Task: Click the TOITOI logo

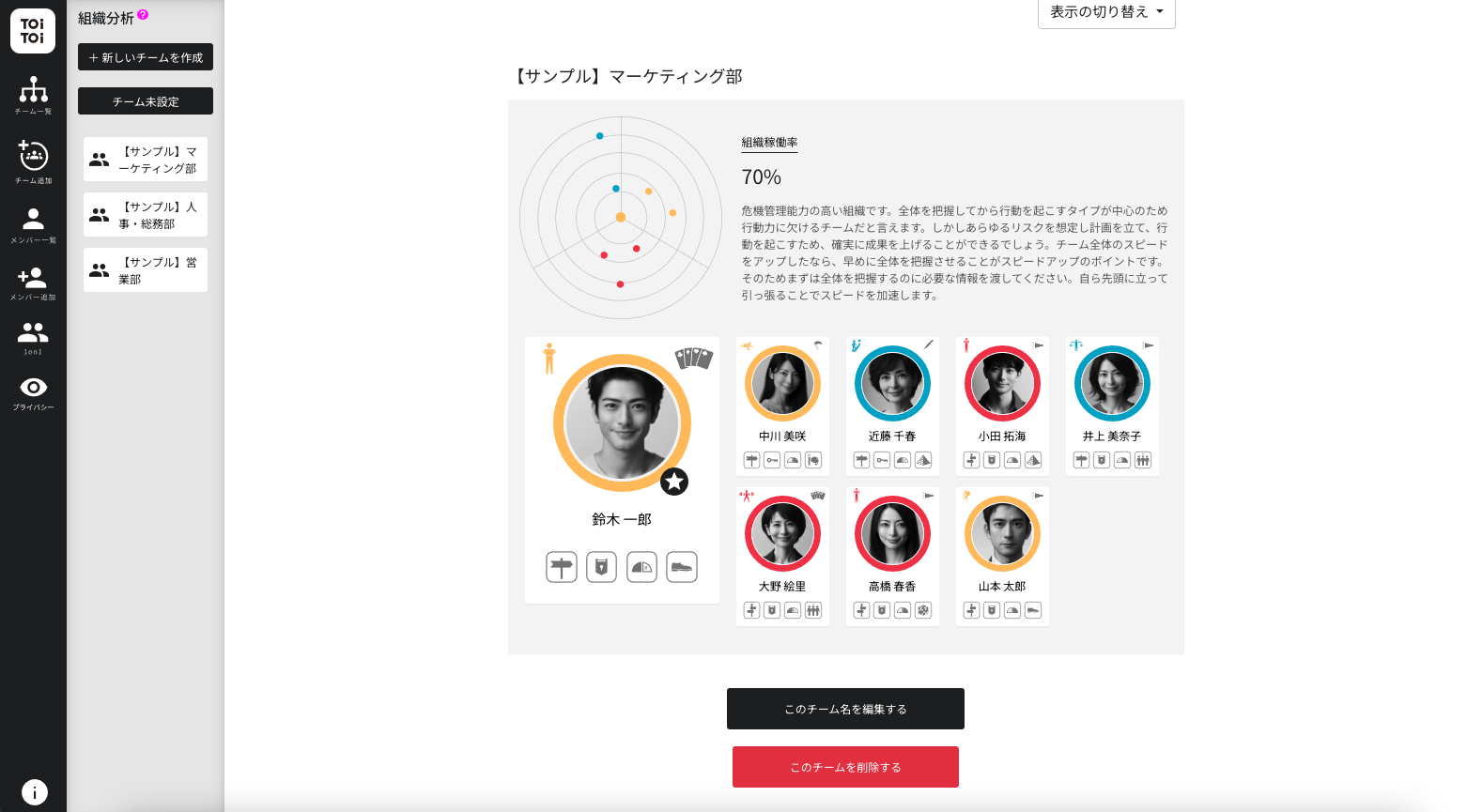Action: tap(33, 31)
